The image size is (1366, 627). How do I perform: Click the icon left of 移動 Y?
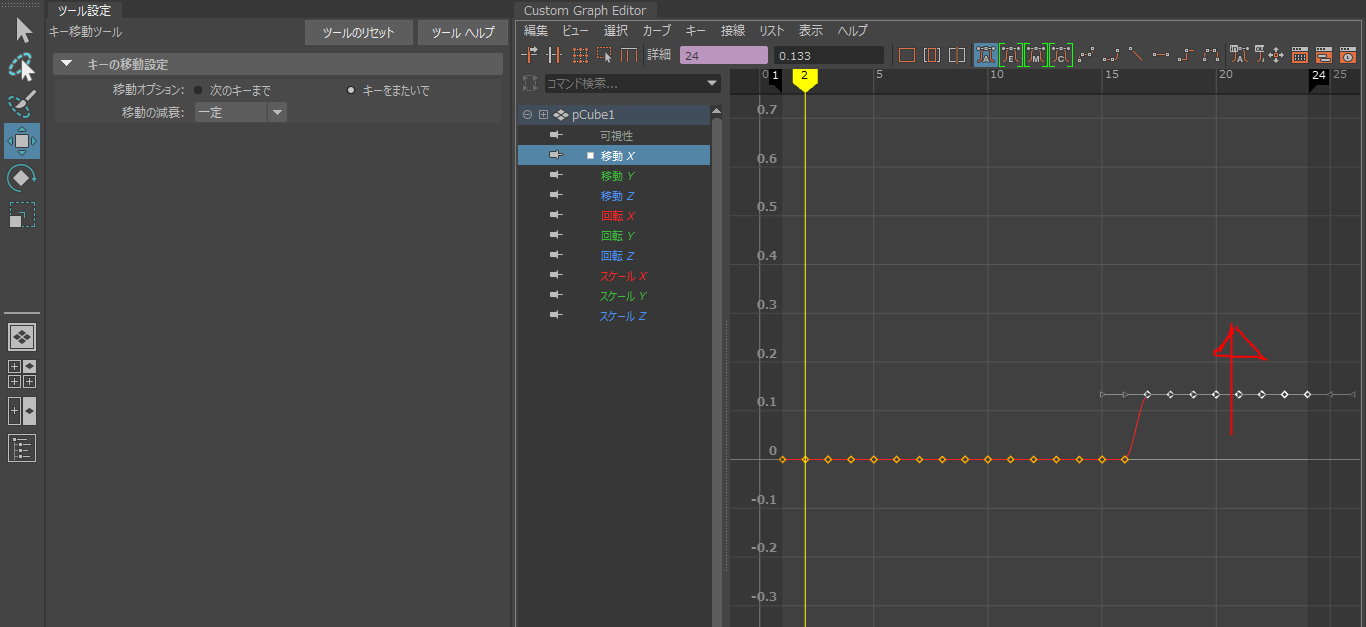(556, 175)
